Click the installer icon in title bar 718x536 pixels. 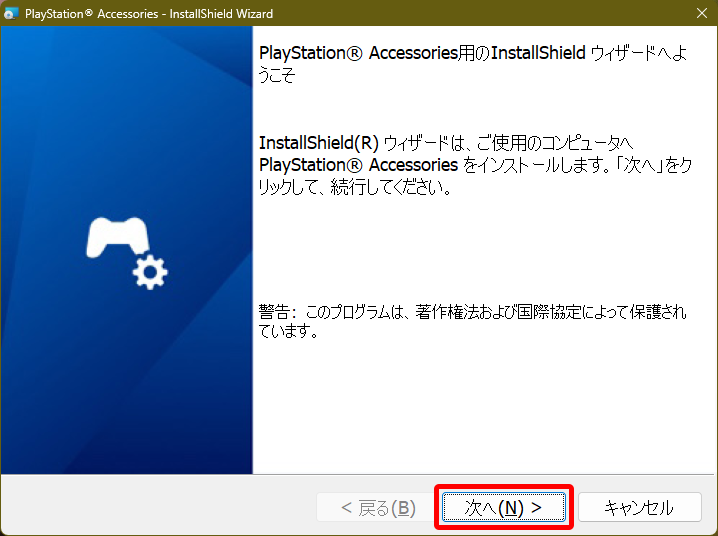click(x=11, y=13)
